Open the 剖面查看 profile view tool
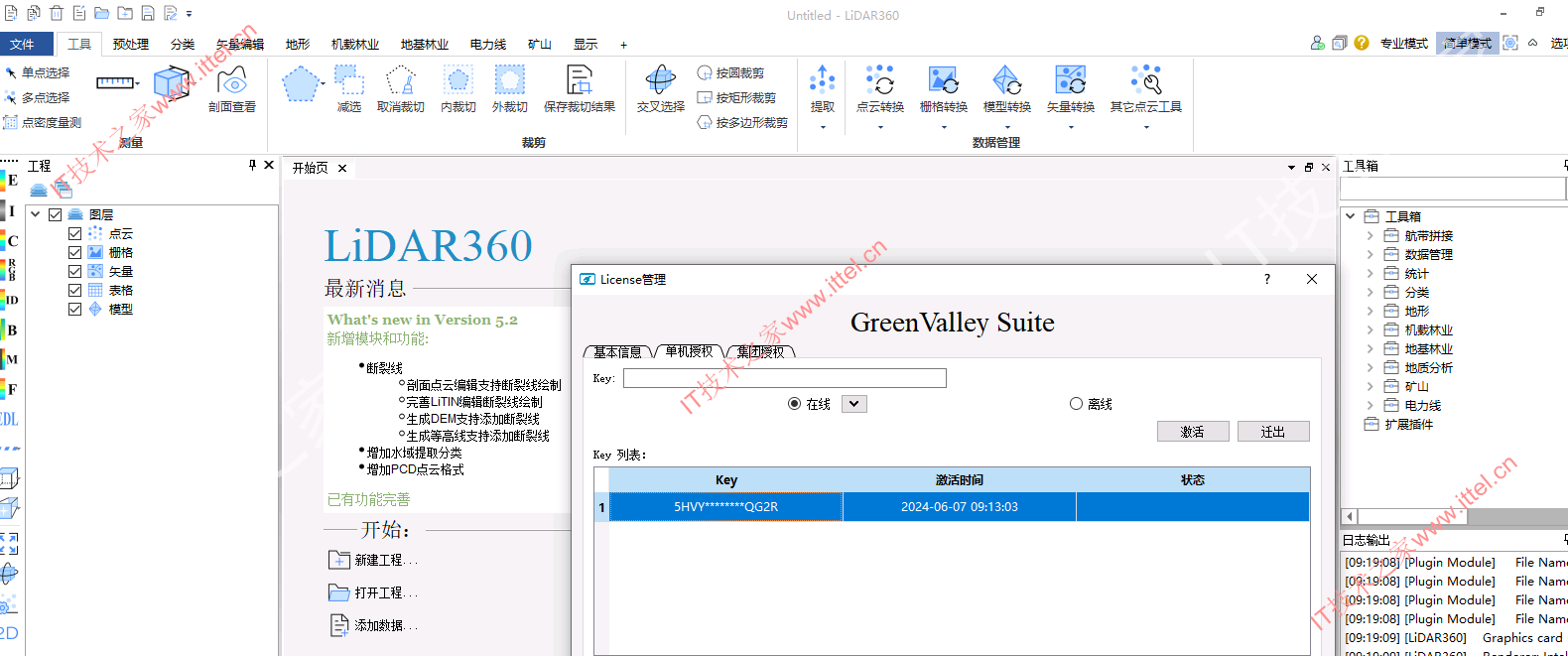 point(232,89)
